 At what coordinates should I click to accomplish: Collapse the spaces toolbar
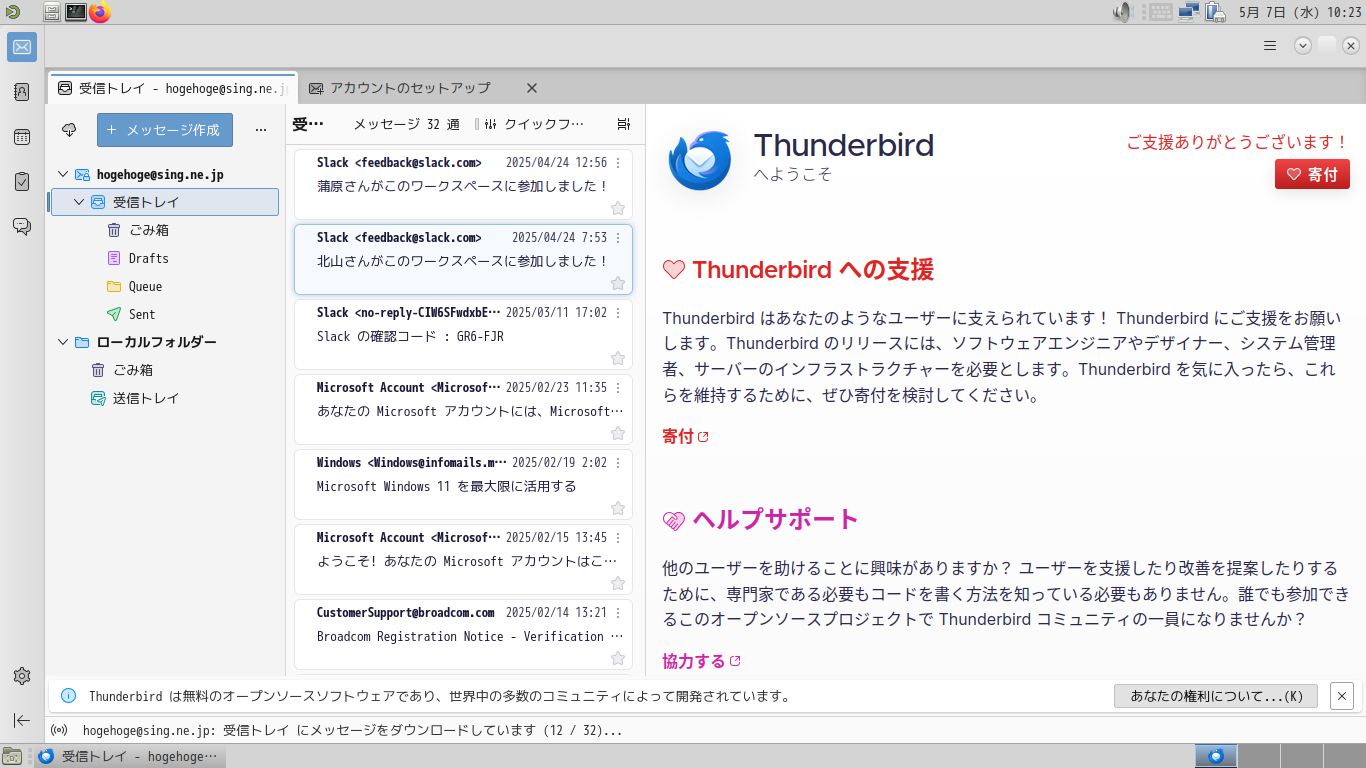pyautogui.click(x=22, y=720)
